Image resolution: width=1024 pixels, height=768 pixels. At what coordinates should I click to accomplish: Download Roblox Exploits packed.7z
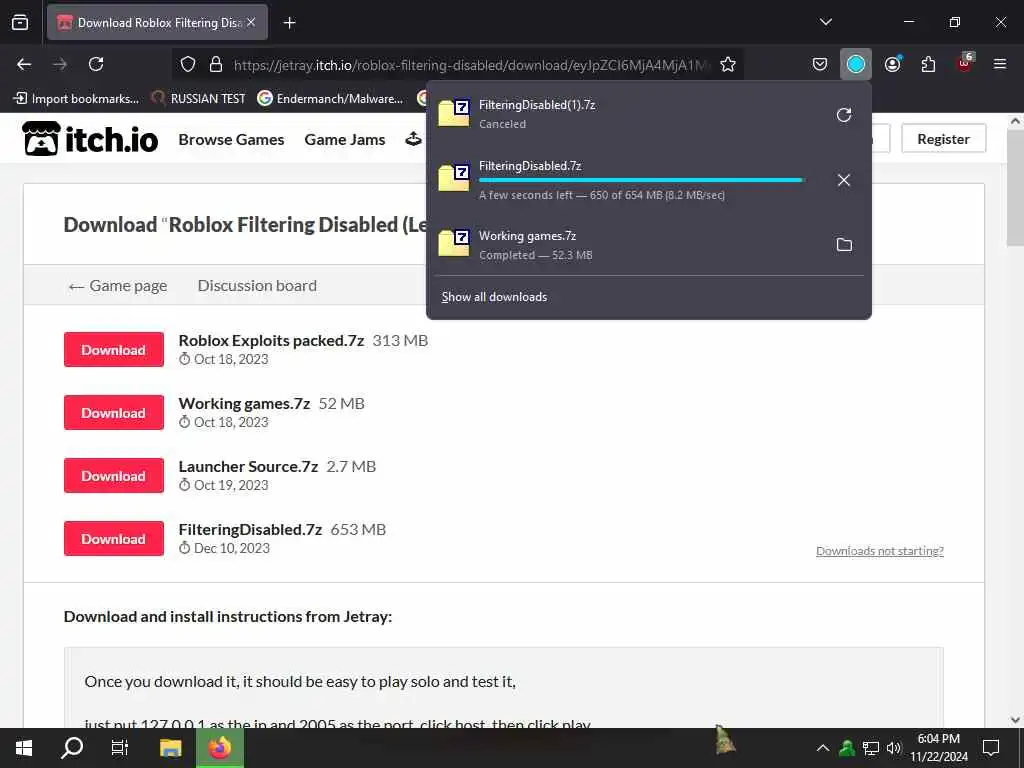coord(114,349)
